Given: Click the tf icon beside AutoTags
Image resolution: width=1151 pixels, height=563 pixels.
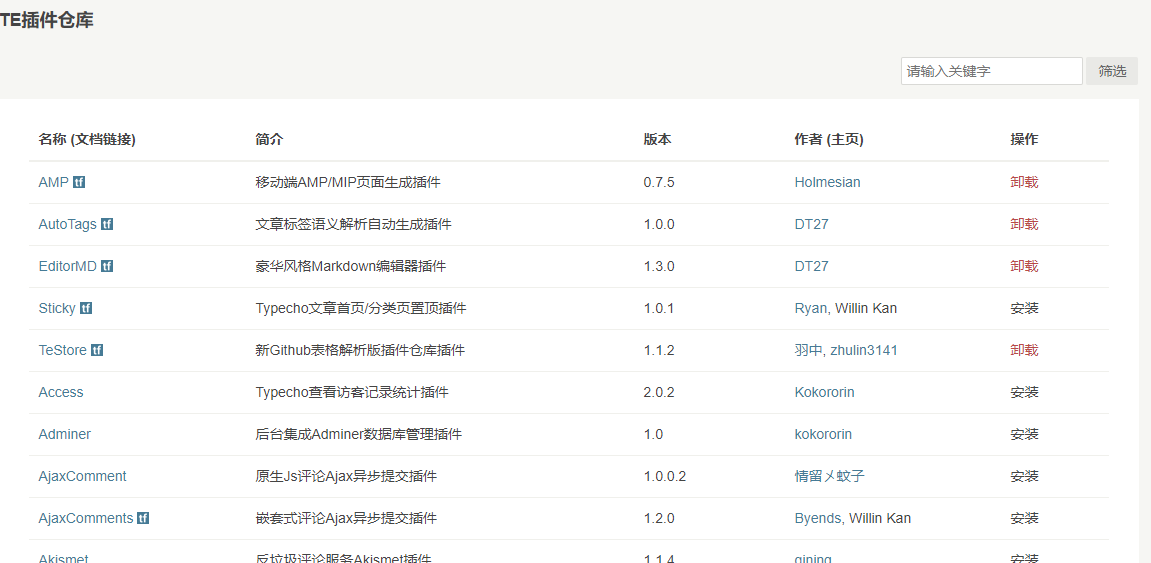Looking at the screenshot, I should 107,225.
